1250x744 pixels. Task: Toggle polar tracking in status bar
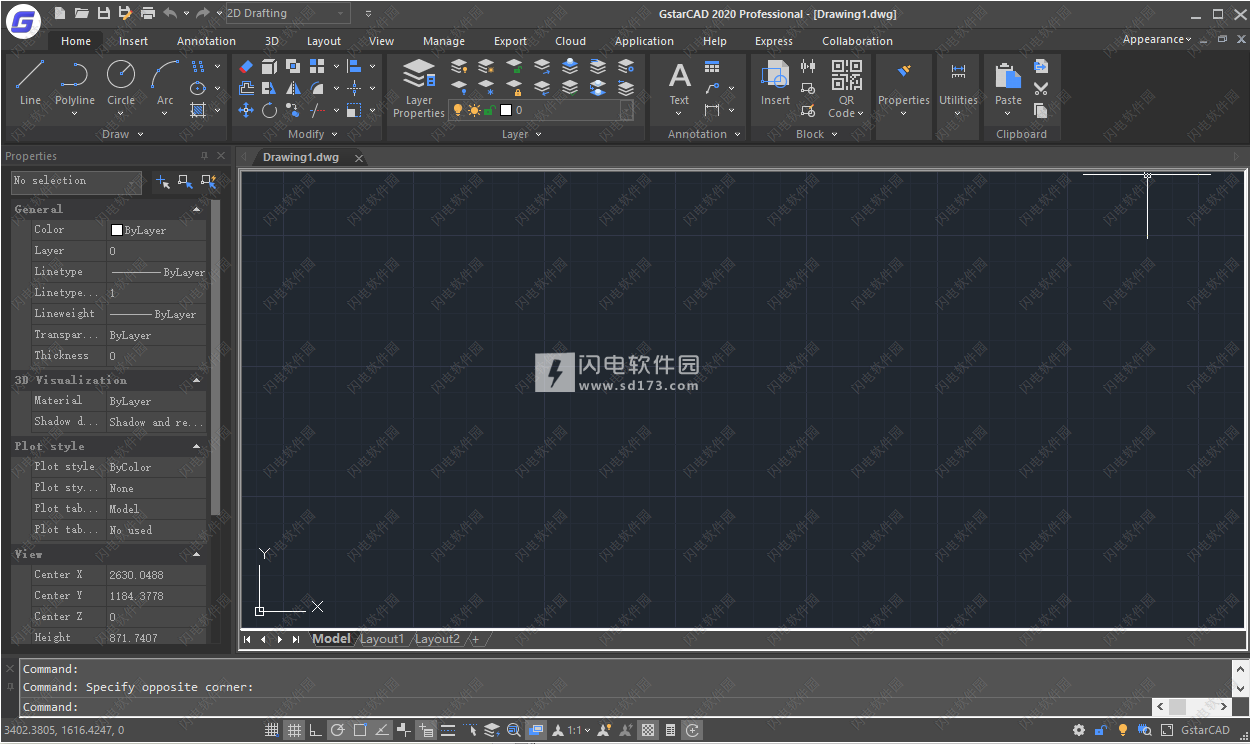click(x=338, y=730)
